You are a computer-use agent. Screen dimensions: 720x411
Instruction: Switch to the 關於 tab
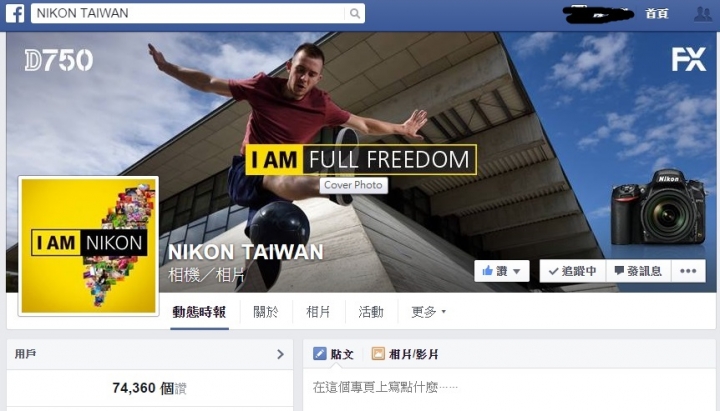266,312
